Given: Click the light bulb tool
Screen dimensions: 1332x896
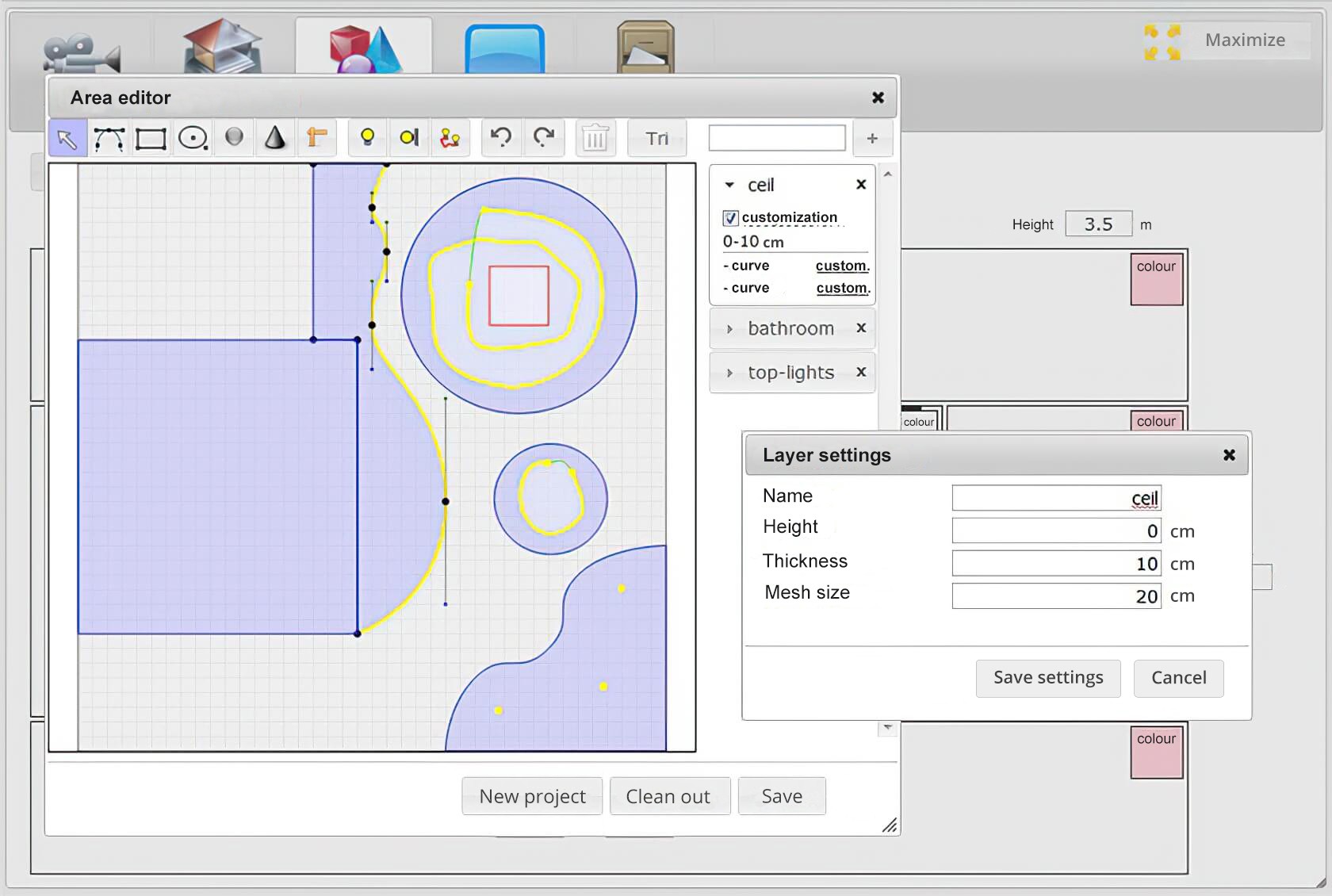Looking at the screenshot, I should point(367,138).
